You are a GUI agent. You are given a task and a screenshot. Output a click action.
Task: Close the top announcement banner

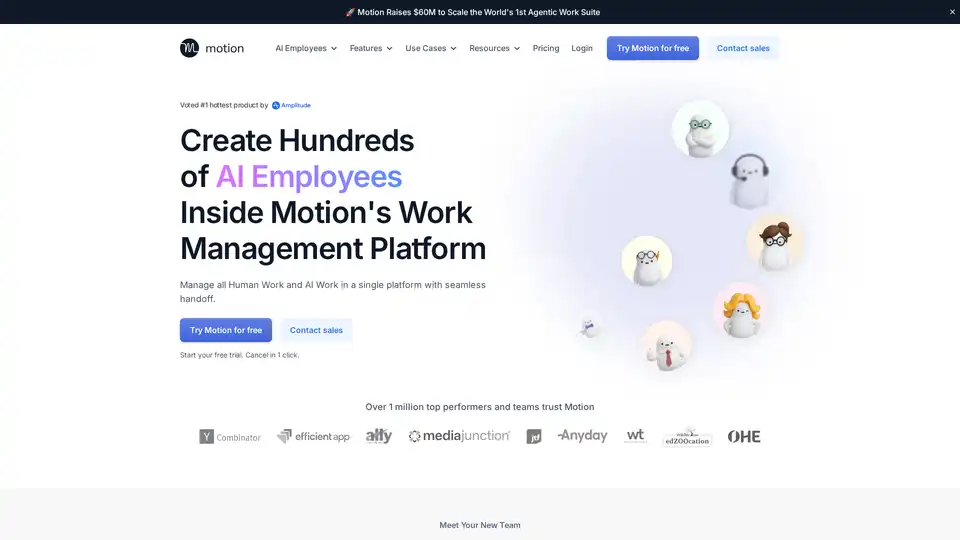(952, 12)
